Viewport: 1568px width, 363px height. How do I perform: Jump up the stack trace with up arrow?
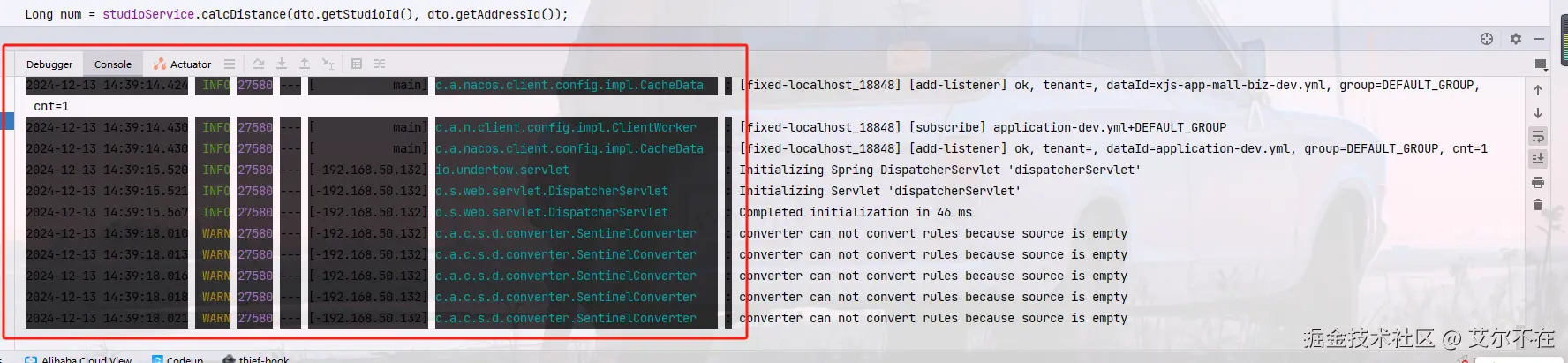[1538, 90]
